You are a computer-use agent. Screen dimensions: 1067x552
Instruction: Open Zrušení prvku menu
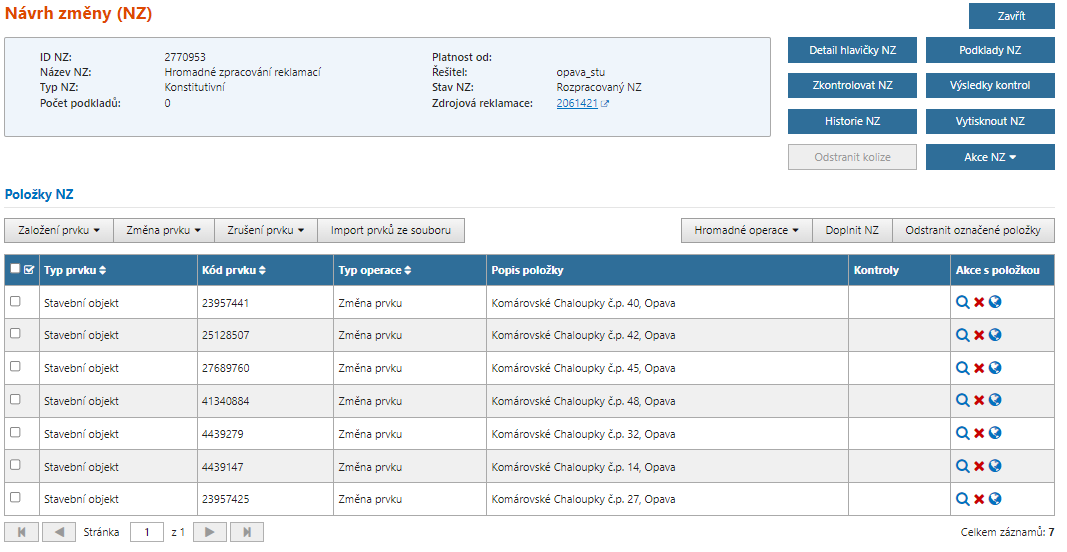click(x=265, y=231)
